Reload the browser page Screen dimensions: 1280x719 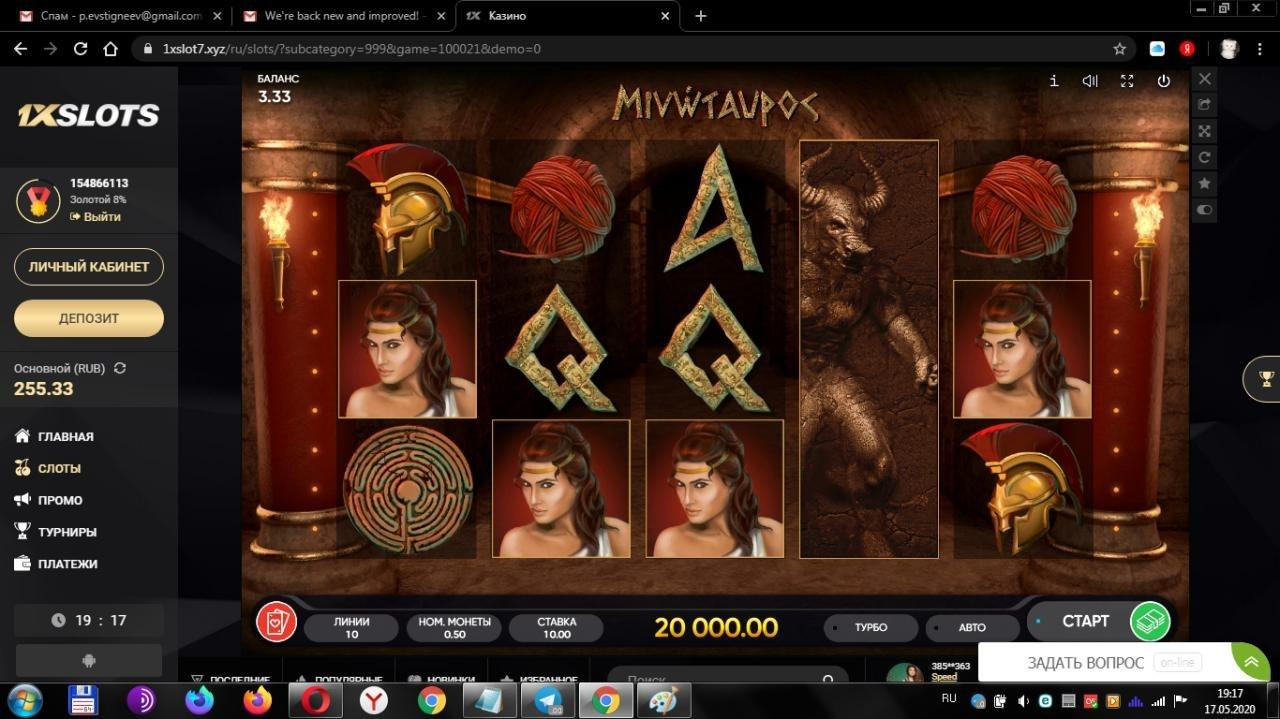point(81,48)
